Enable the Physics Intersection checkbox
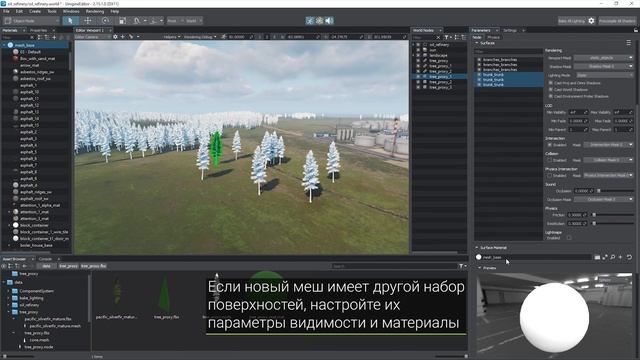 [550, 176]
